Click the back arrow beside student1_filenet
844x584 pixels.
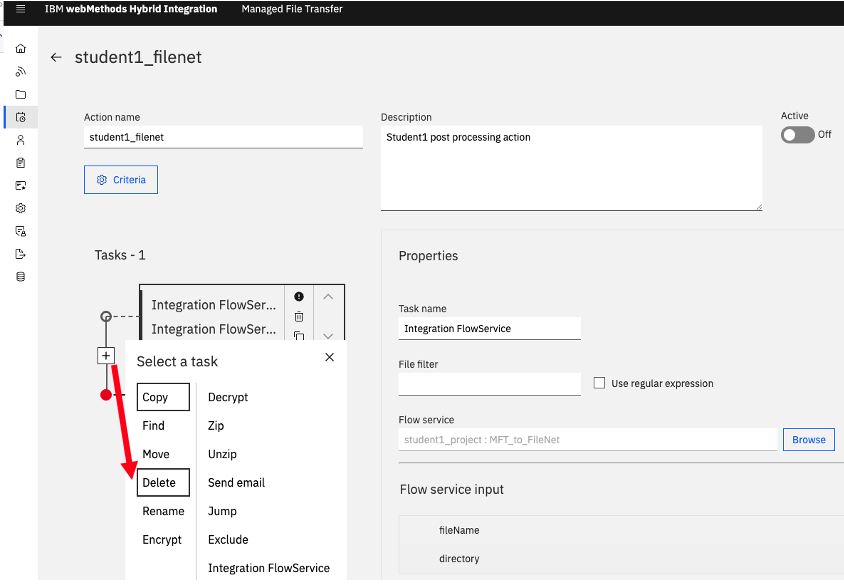tap(56, 57)
